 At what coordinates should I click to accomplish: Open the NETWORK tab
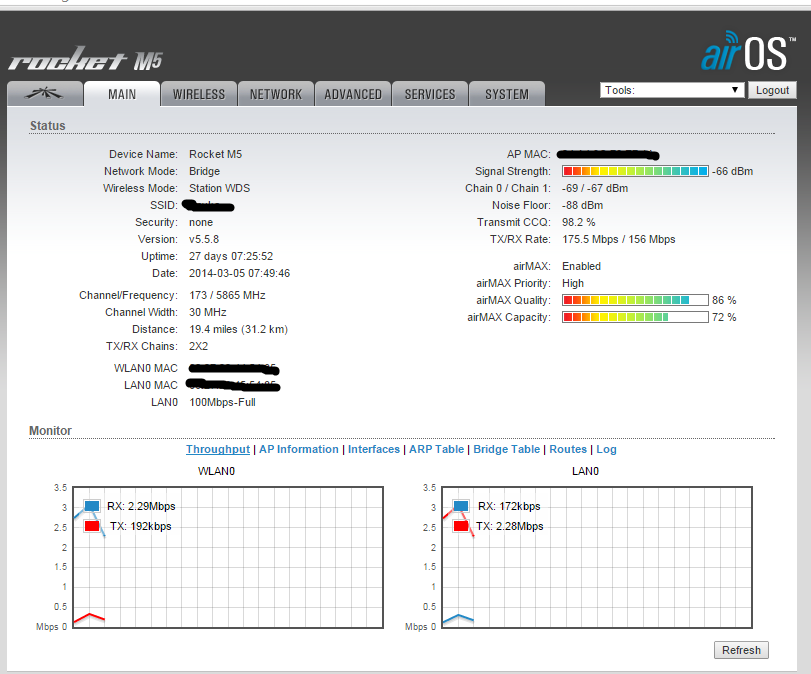[276, 94]
